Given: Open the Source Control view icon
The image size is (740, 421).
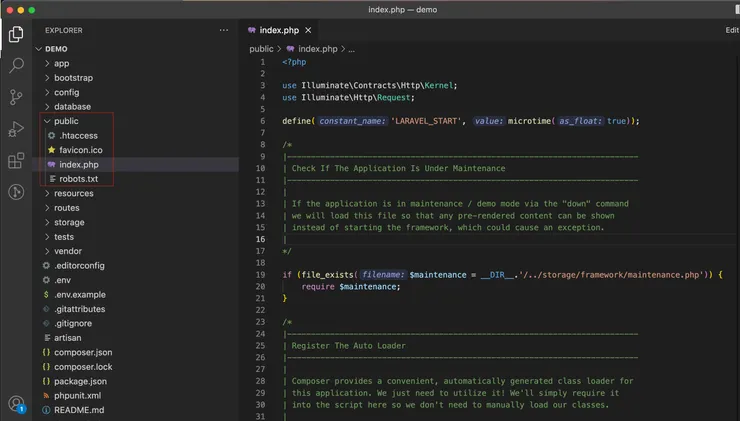Looking at the screenshot, I should click(x=16, y=97).
